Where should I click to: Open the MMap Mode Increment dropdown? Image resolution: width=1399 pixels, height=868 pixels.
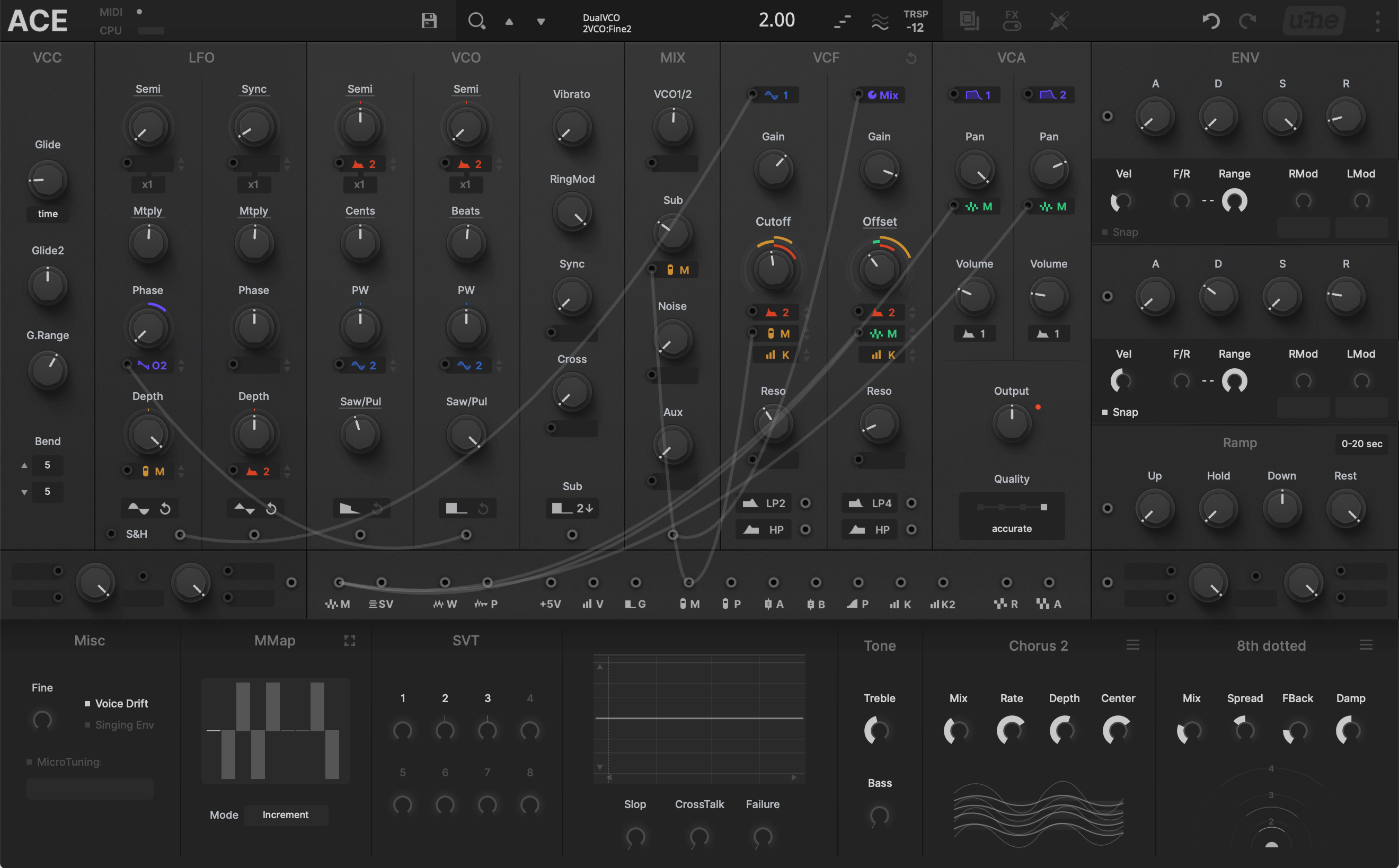[x=285, y=815]
